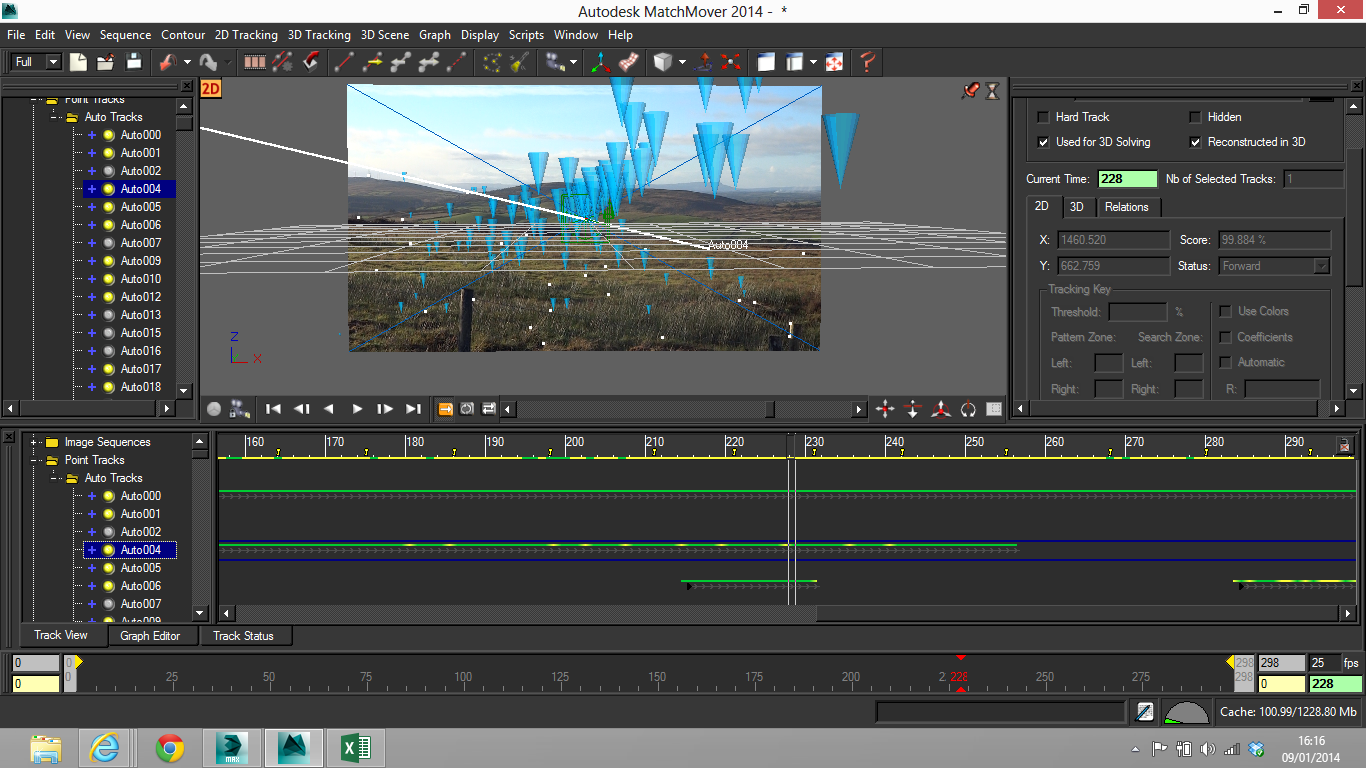
Task: Click the hourglass icon in viewport corner
Action: tap(992, 91)
